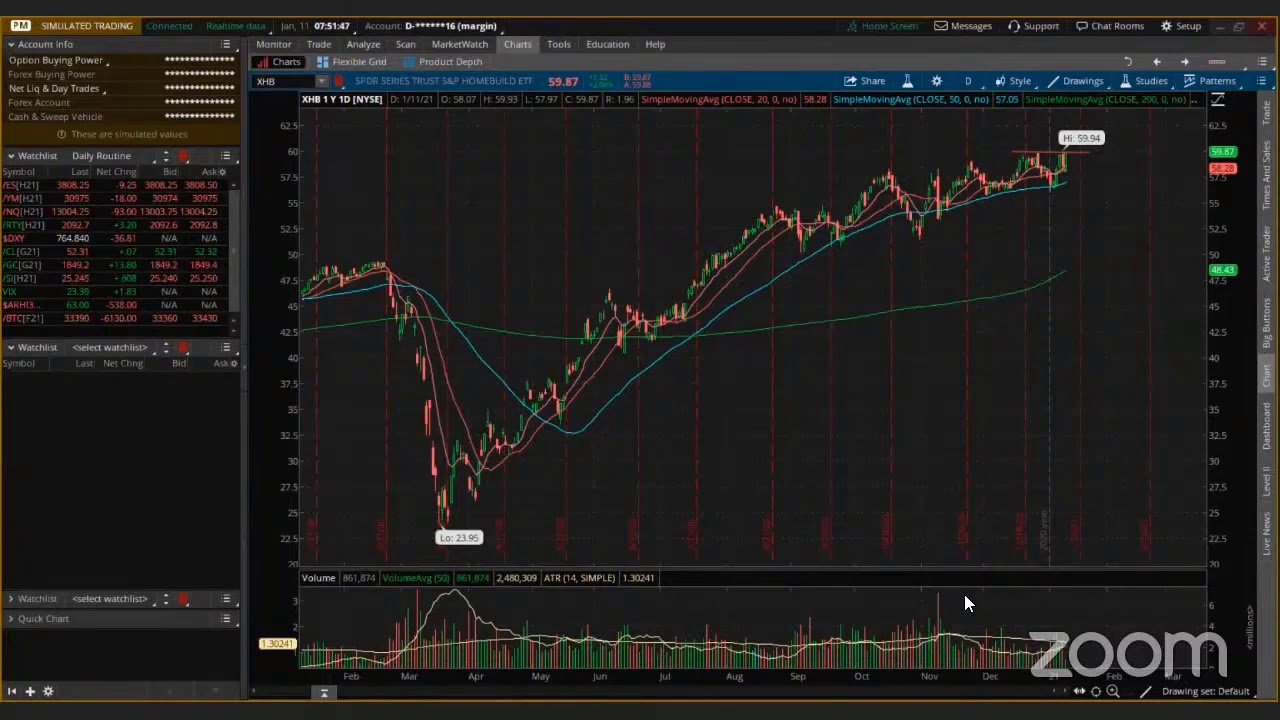Open the <select watchlist> dropdown in second gadget
1280x720 pixels.
115,347
